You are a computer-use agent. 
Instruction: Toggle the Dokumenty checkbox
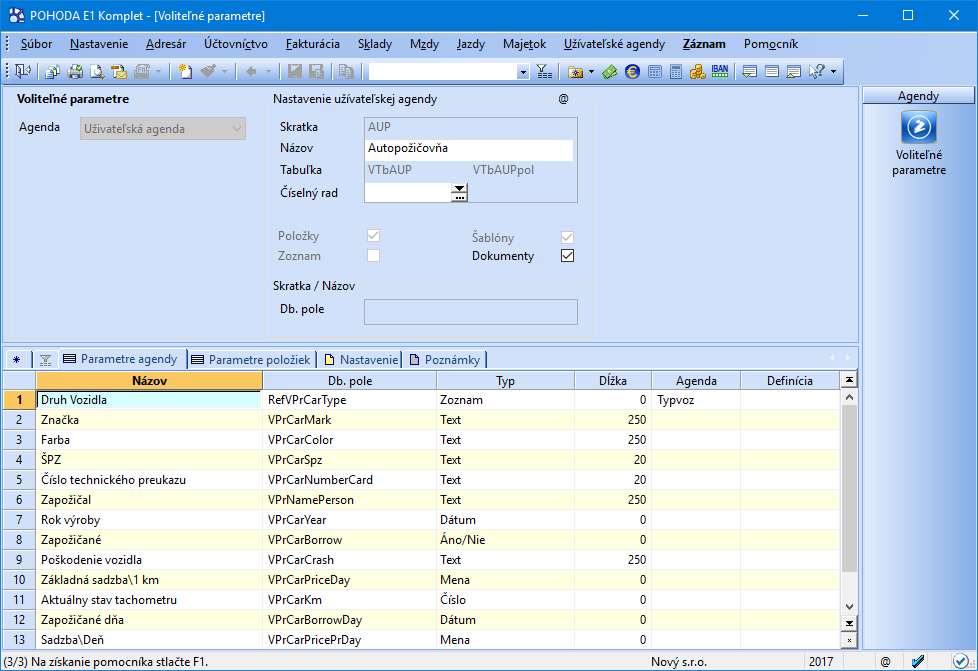(x=568, y=256)
